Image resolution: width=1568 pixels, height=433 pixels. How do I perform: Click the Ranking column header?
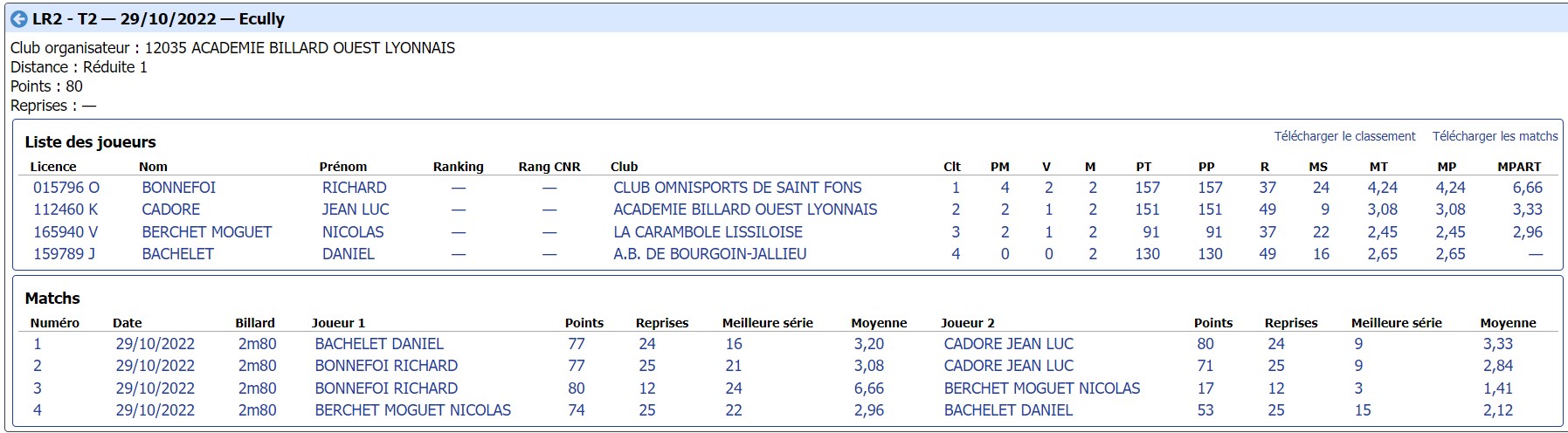(x=458, y=167)
